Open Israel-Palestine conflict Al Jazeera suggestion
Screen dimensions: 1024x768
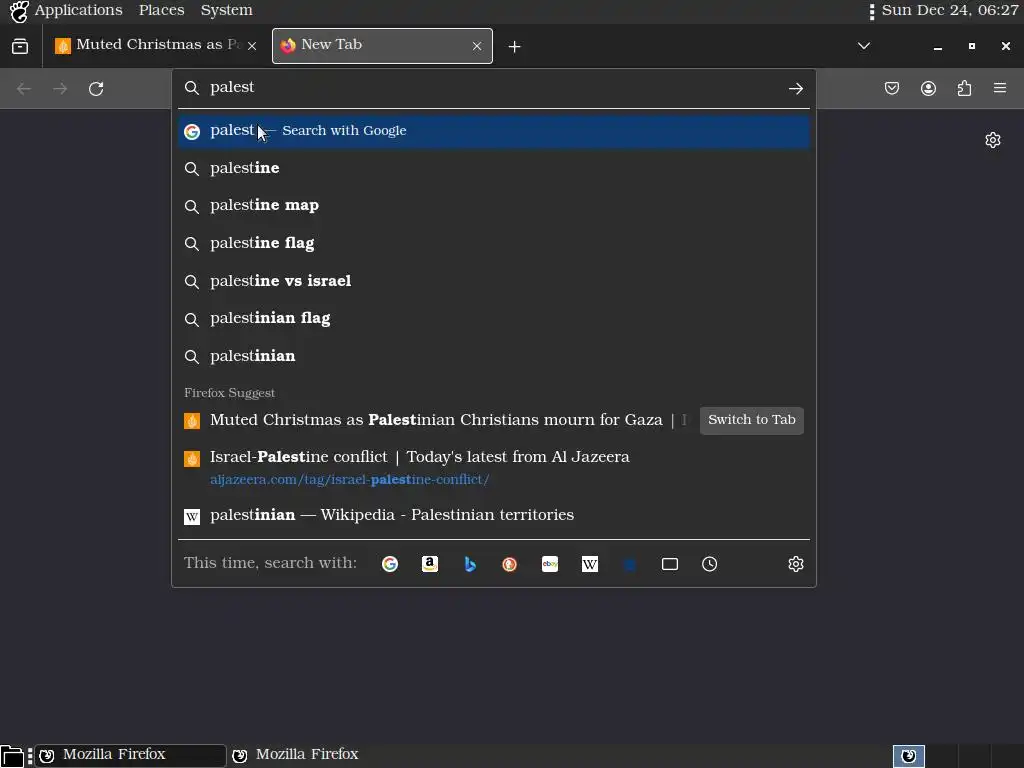click(x=494, y=468)
